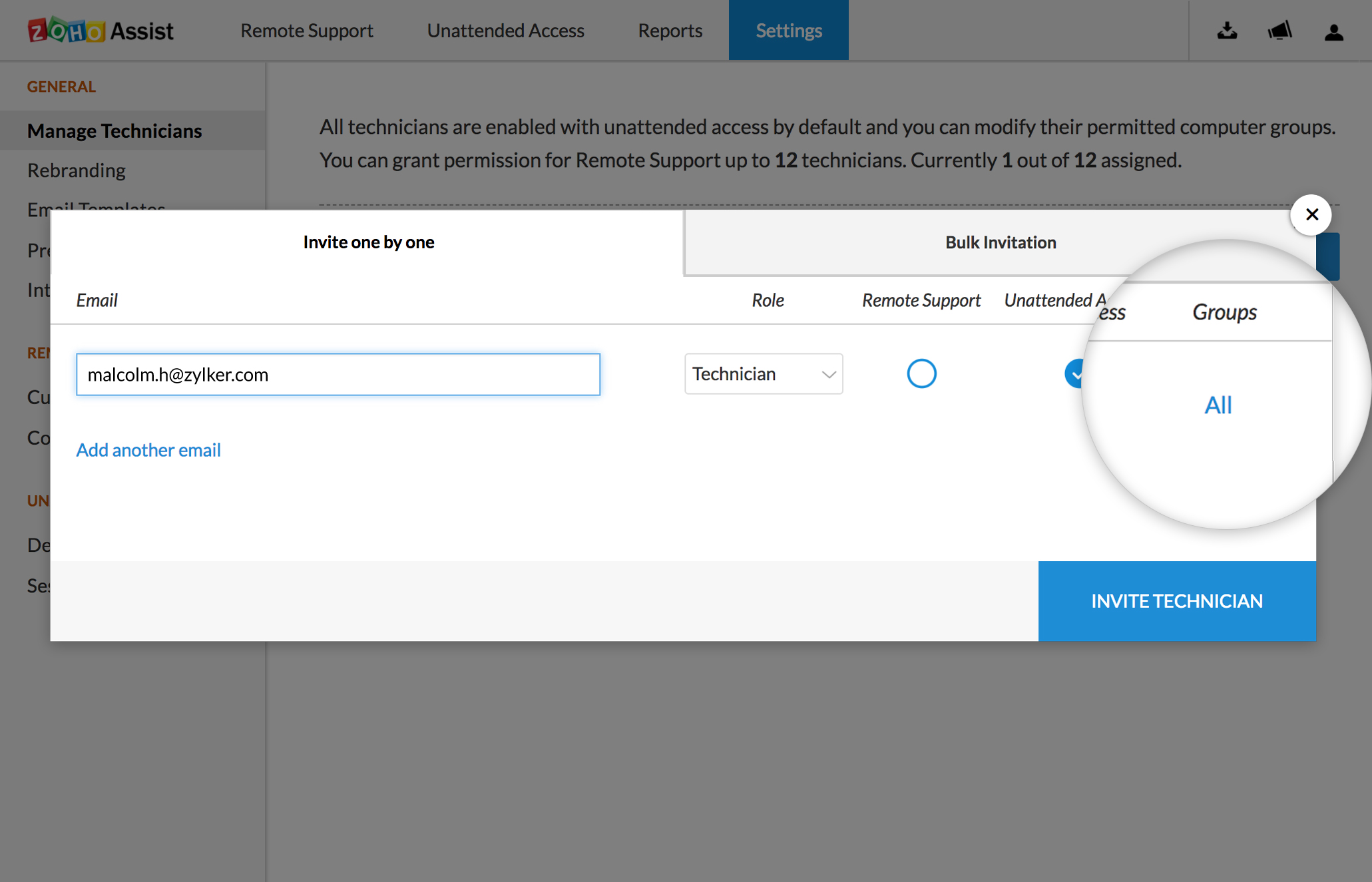Image resolution: width=1372 pixels, height=882 pixels.
Task: Go to Unattended Access in the navbar
Action: click(505, 31)
